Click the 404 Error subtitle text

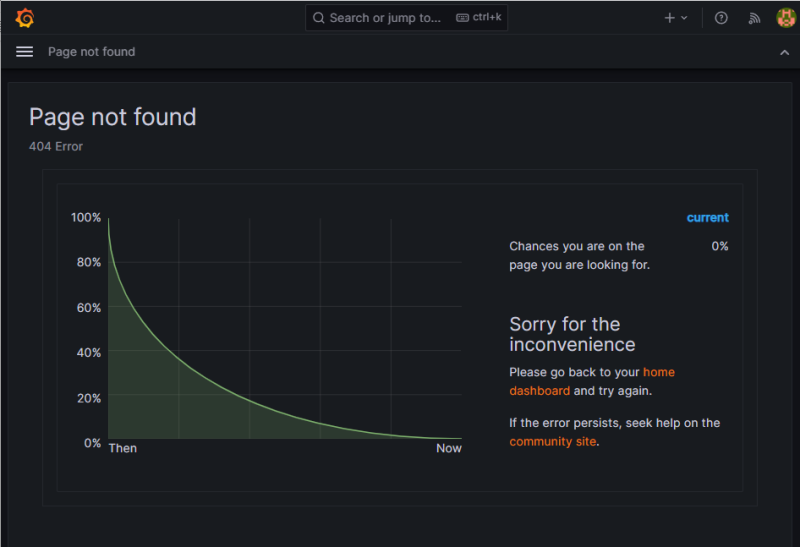tap(56, 146)
